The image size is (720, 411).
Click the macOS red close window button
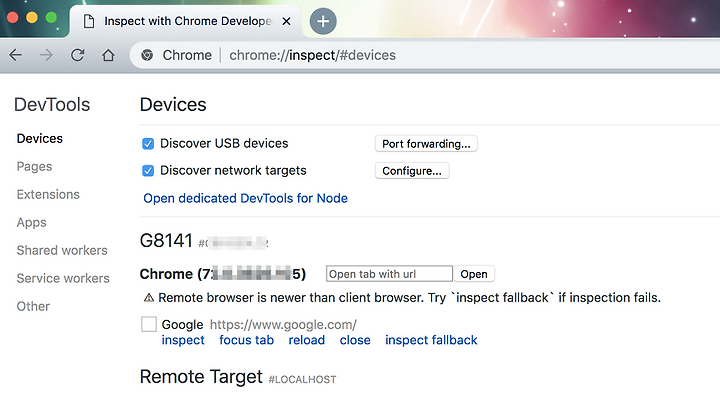click(x=12, y=18)
